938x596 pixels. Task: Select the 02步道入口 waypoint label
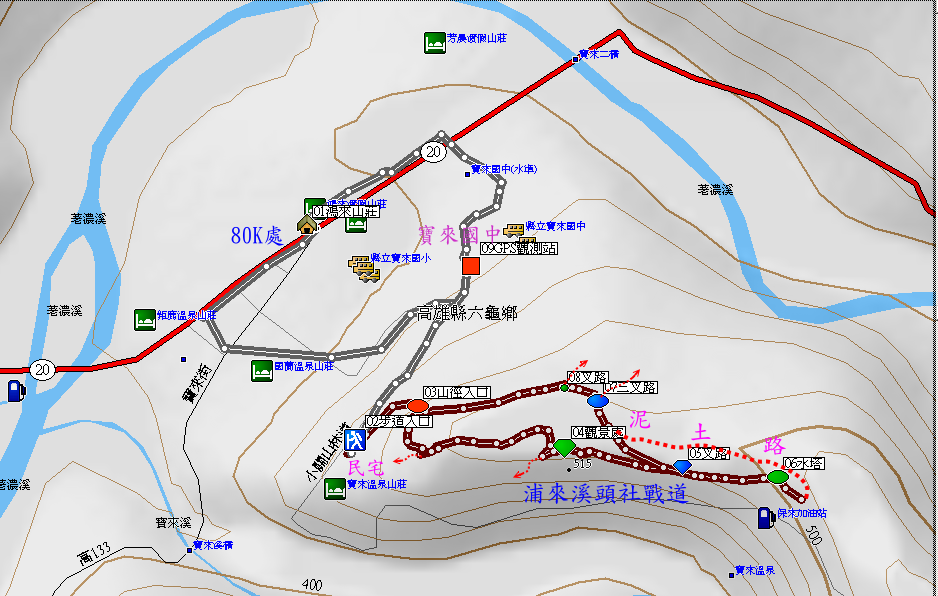coord(398,421)
